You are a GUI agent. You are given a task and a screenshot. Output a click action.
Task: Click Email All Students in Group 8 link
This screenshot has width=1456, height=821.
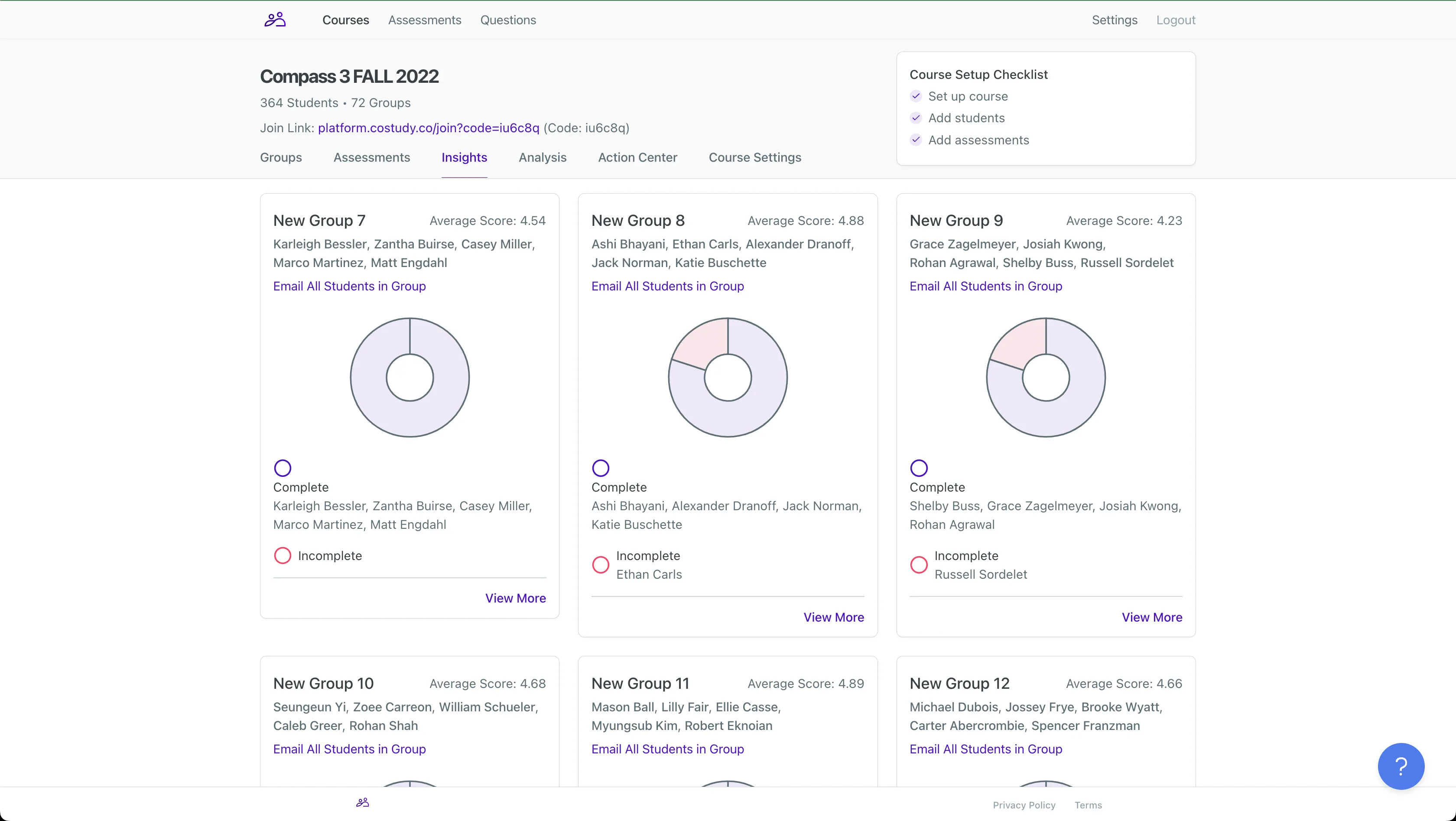[x=667, y=285]
